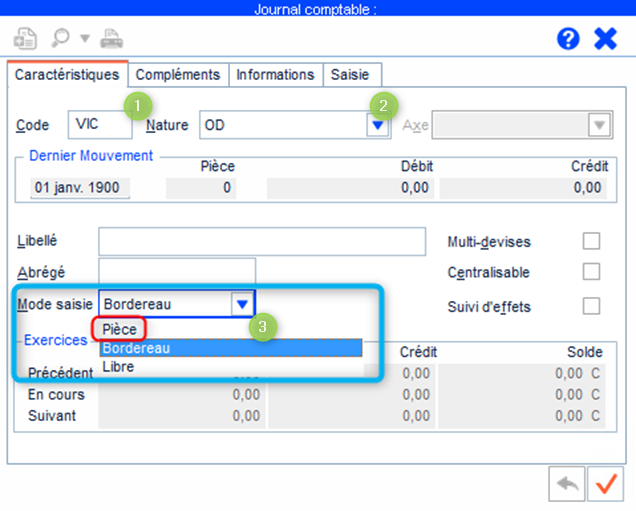Open the small arrow next to search icon

pyautogui.click(x=84, y=39)
